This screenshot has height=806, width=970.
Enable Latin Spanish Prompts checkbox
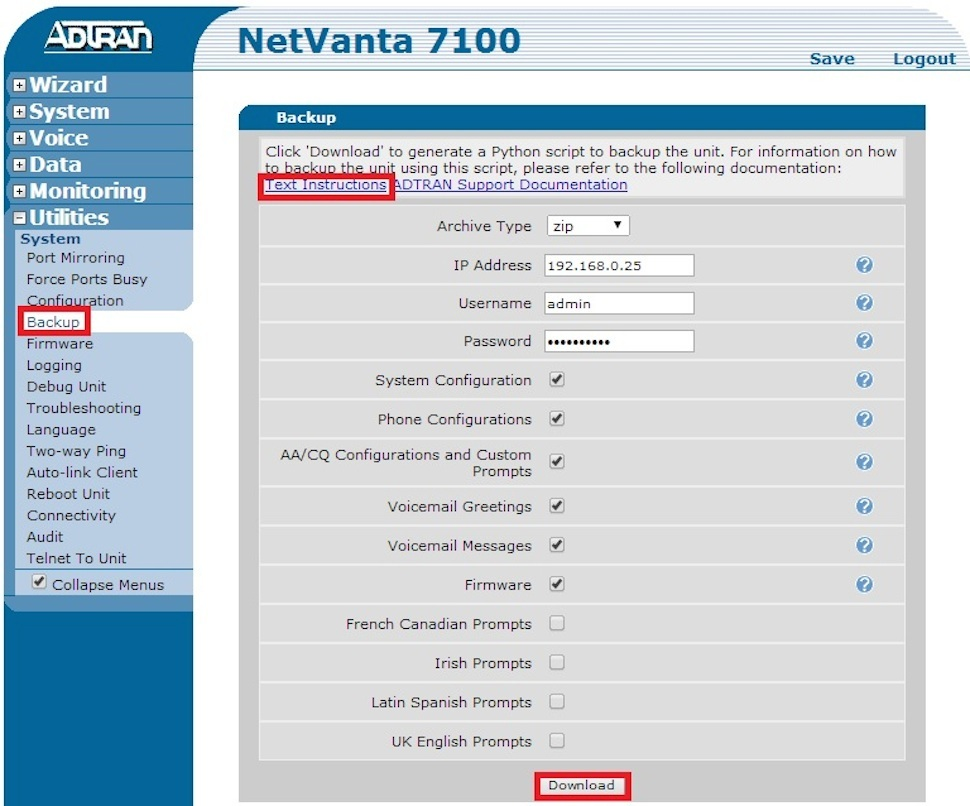coord(557,701)
